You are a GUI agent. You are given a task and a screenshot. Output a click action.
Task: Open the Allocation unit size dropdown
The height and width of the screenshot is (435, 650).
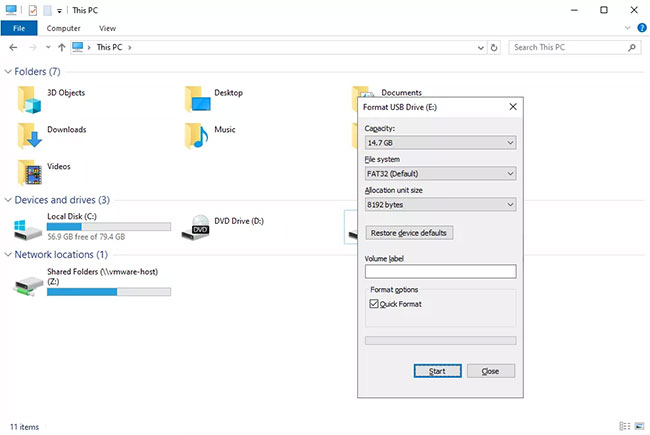pos(440,204)
